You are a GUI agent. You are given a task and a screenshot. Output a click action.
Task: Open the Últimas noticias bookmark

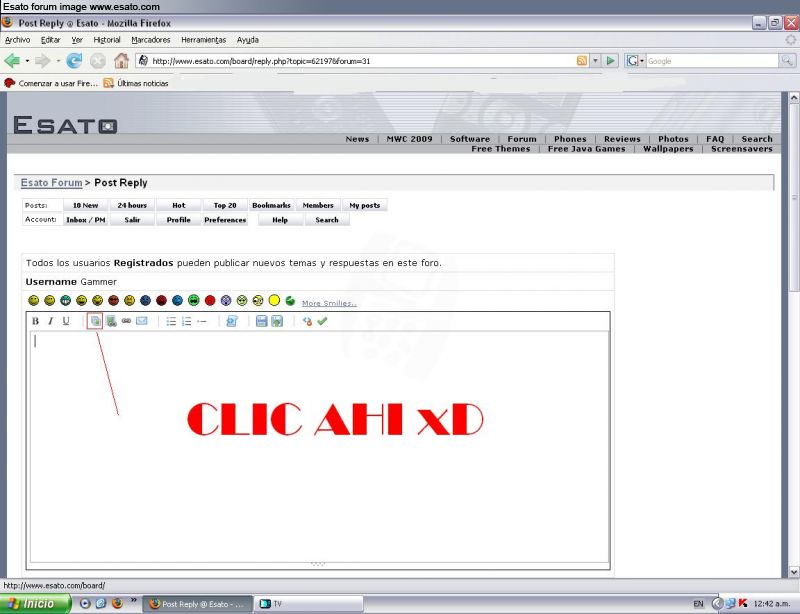pyautogui.click(x=136, y=83)
